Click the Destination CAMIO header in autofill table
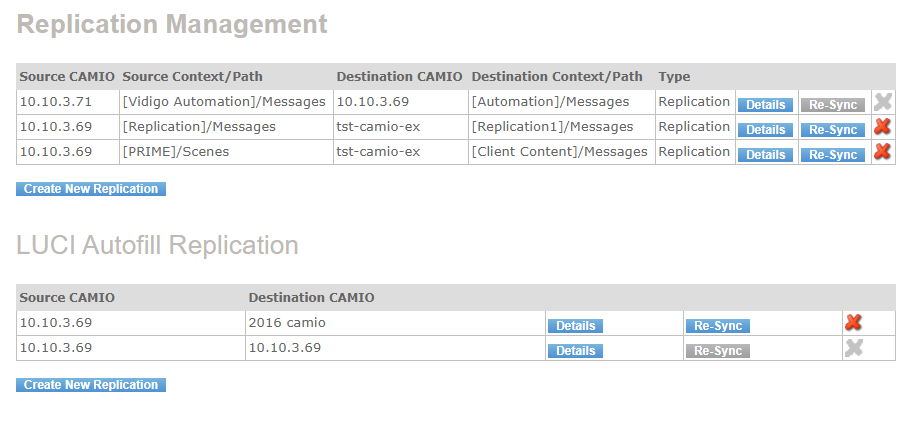 (x=311, y=297)
